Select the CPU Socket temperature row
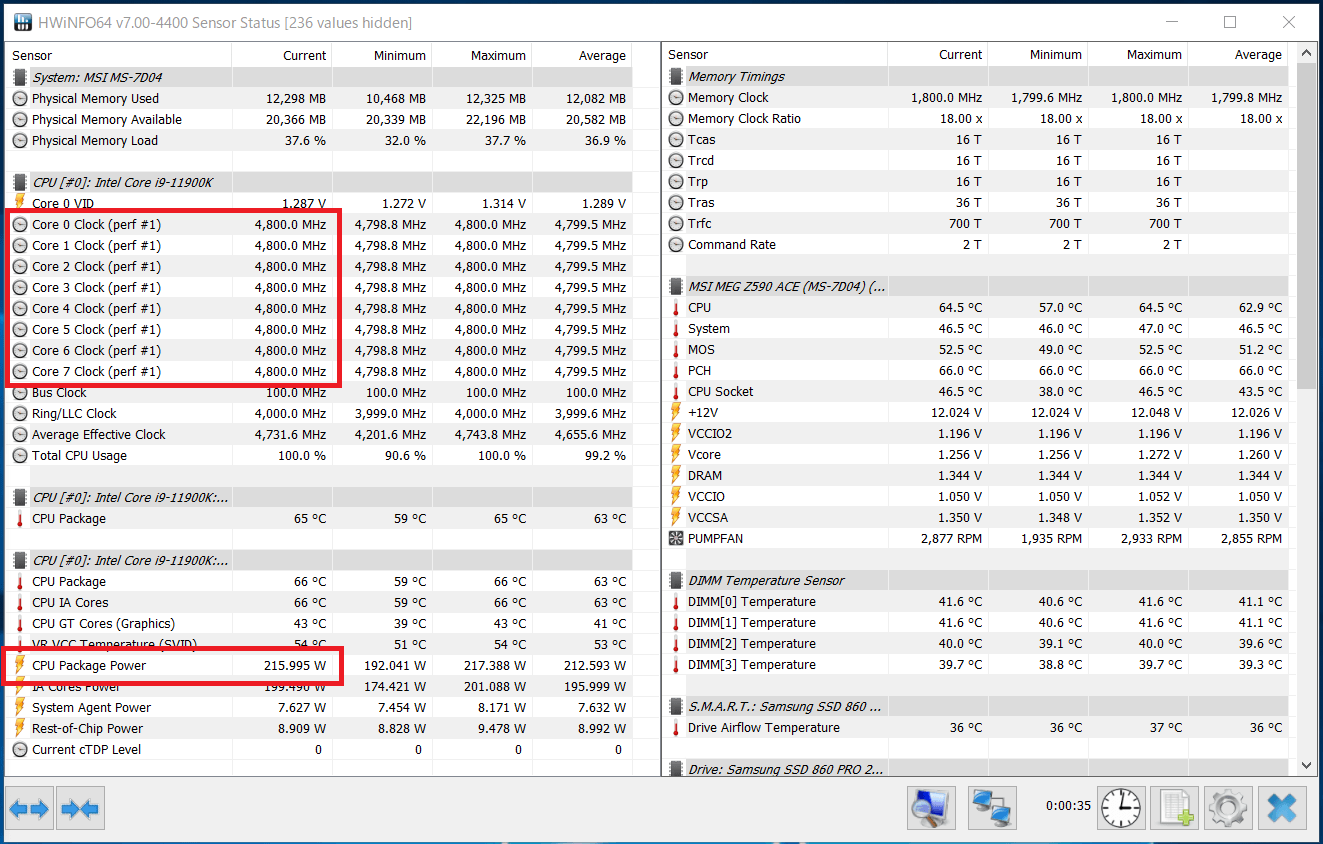The image size is (1323, 844). (975, 391)
